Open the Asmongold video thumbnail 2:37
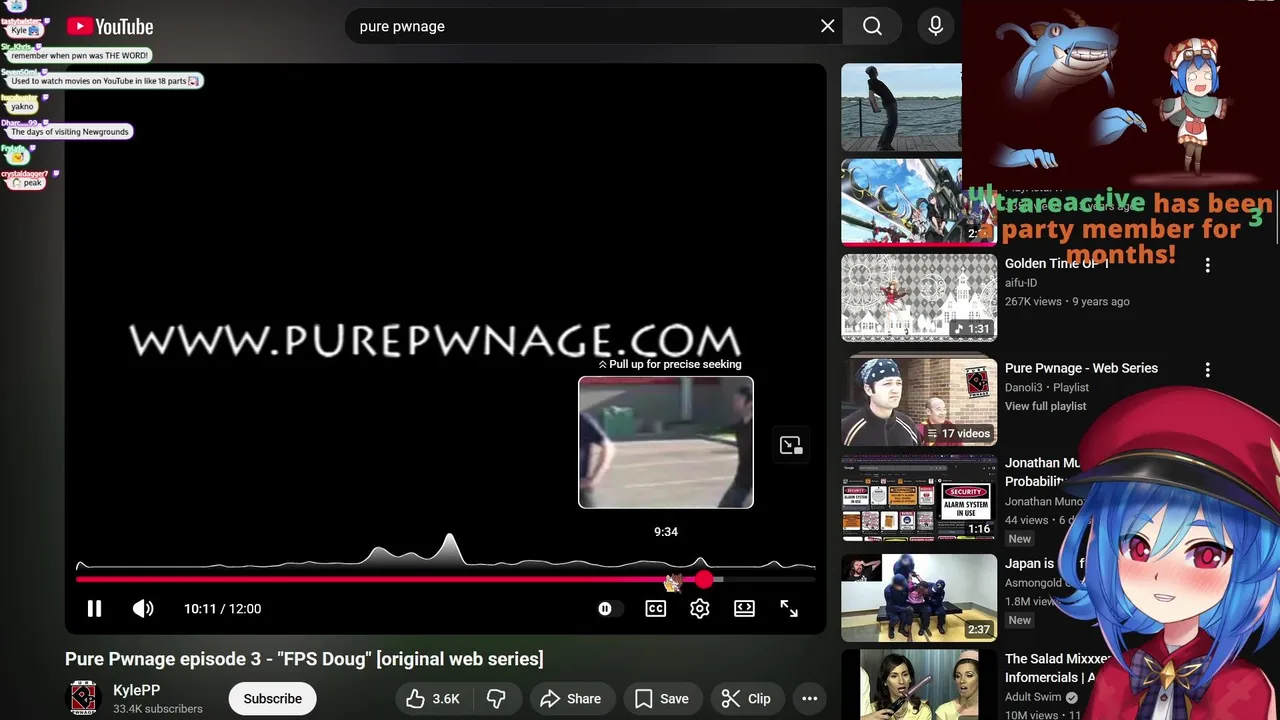Viewport: 1280px width, 720px height. point(919,598)
